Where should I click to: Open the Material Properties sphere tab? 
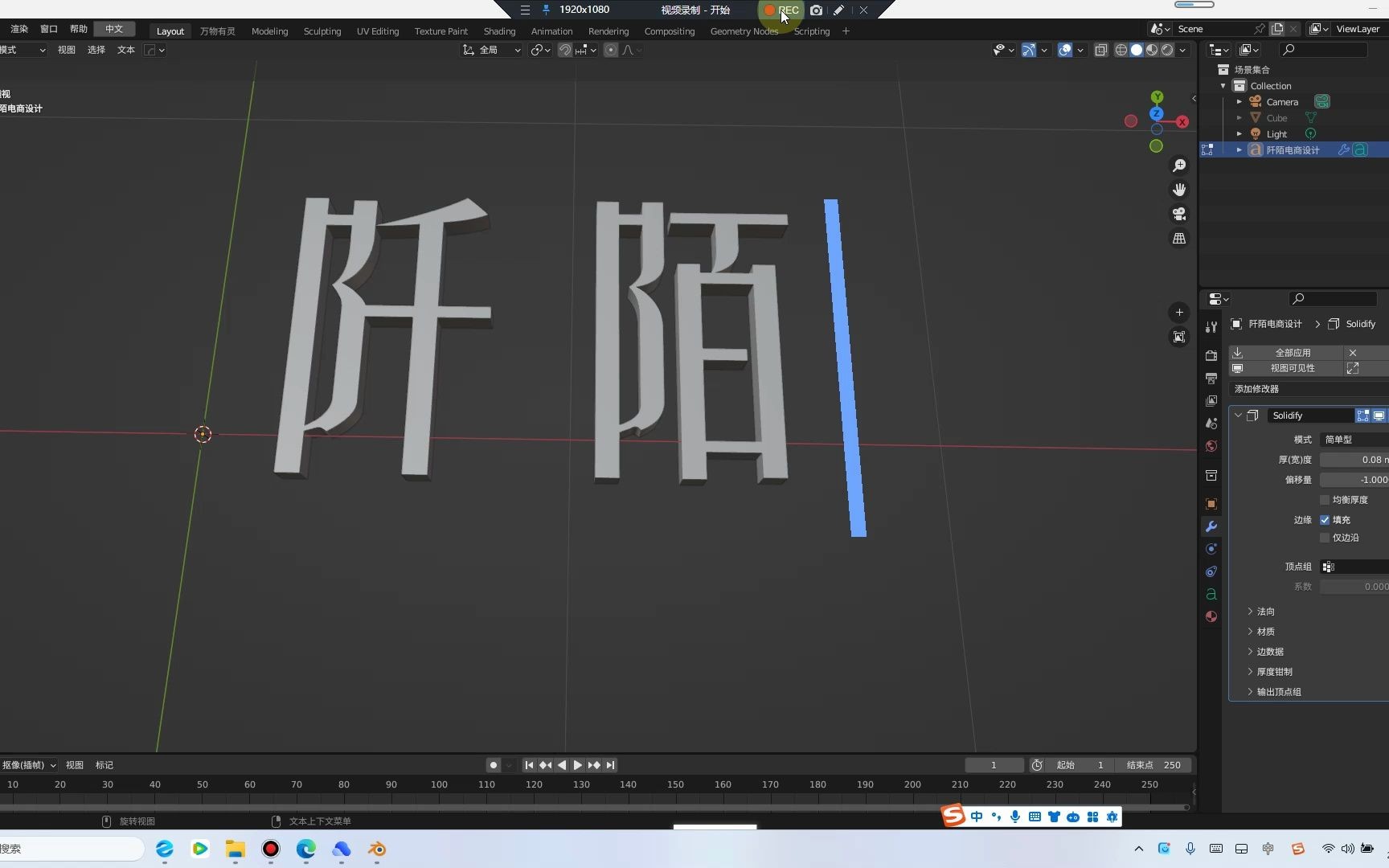tap(1211, 616)
